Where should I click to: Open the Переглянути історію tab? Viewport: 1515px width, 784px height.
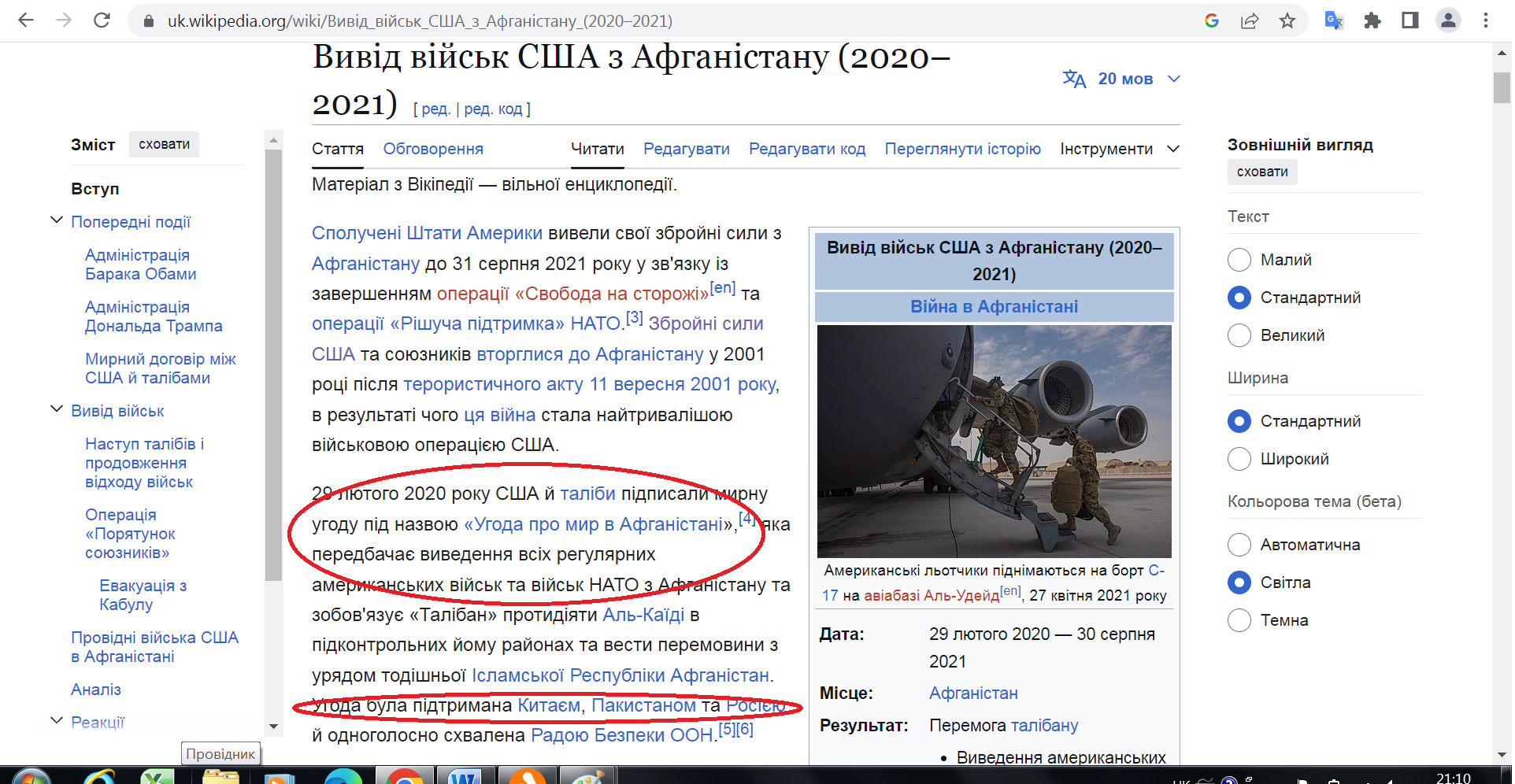[x=962, y=149]
